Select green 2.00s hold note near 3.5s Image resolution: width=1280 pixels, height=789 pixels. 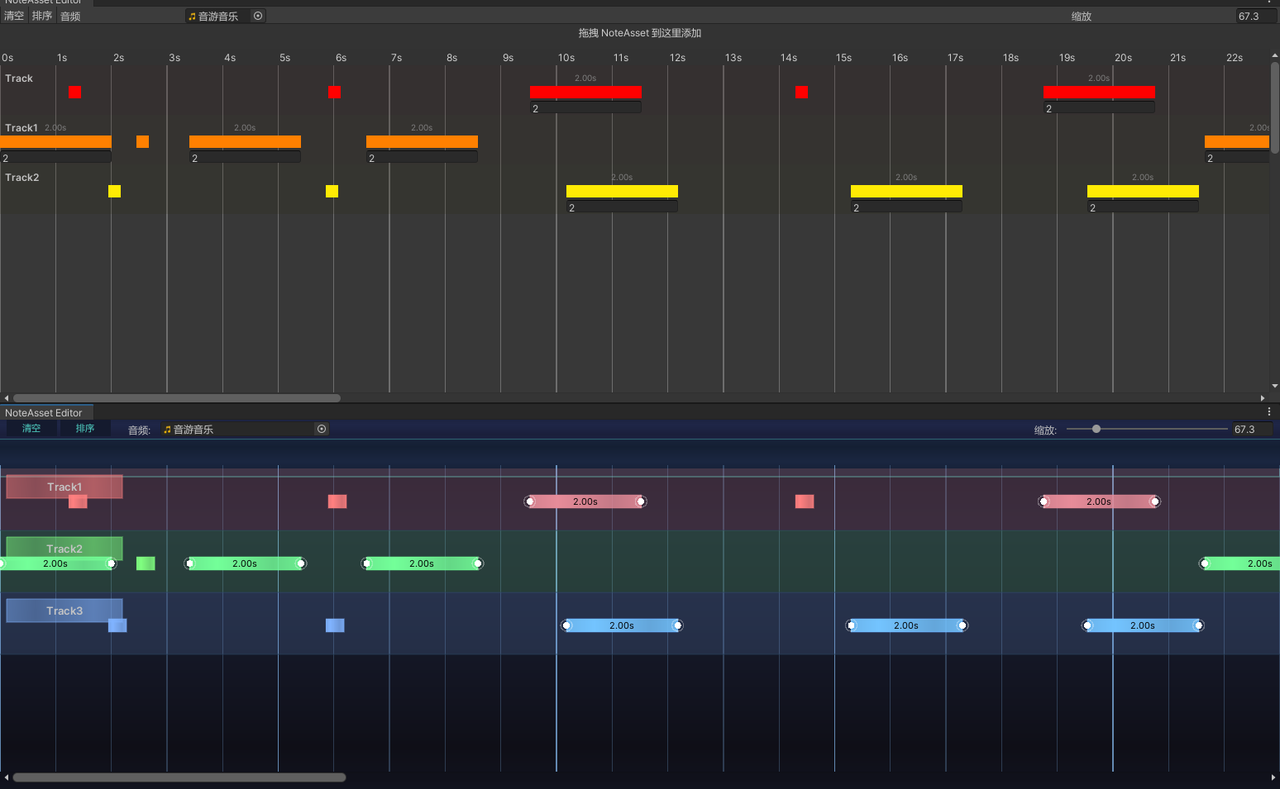[x=245, y=563]
